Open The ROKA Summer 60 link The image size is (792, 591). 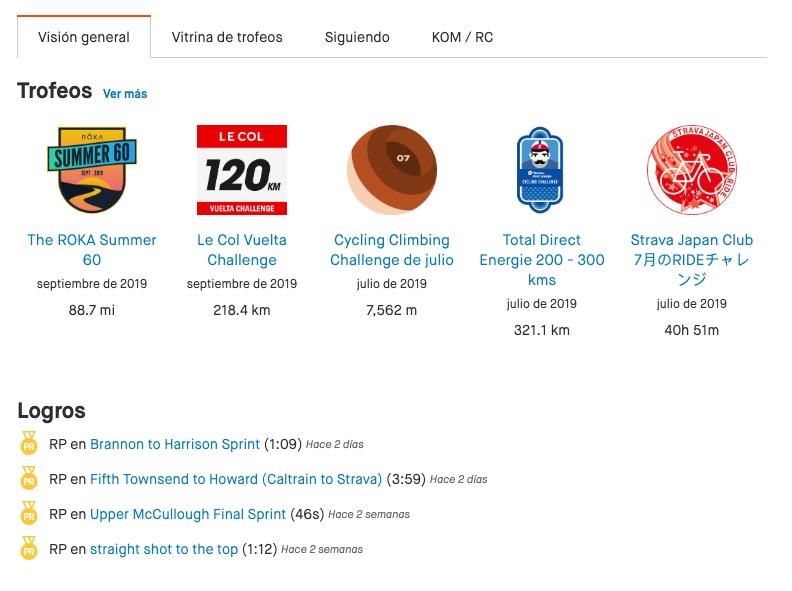tap(92, 250)
